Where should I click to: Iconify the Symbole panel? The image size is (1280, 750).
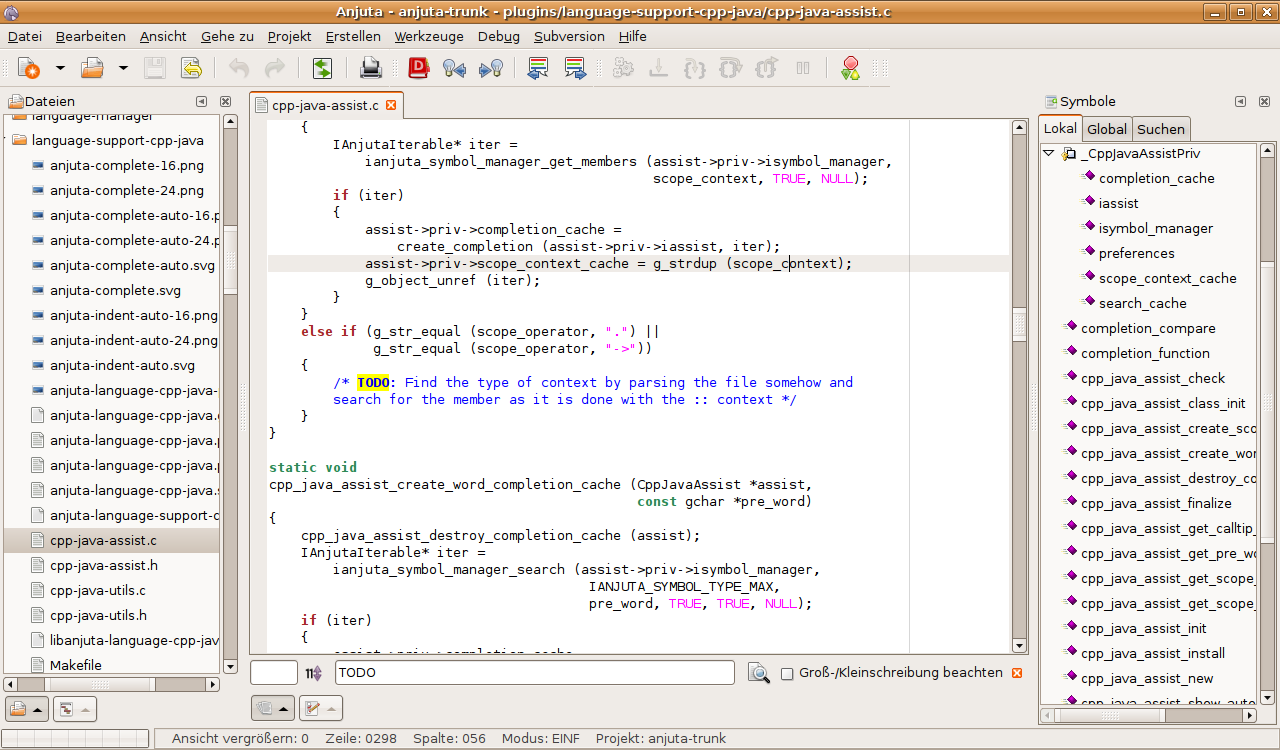tap(1241, 101)
